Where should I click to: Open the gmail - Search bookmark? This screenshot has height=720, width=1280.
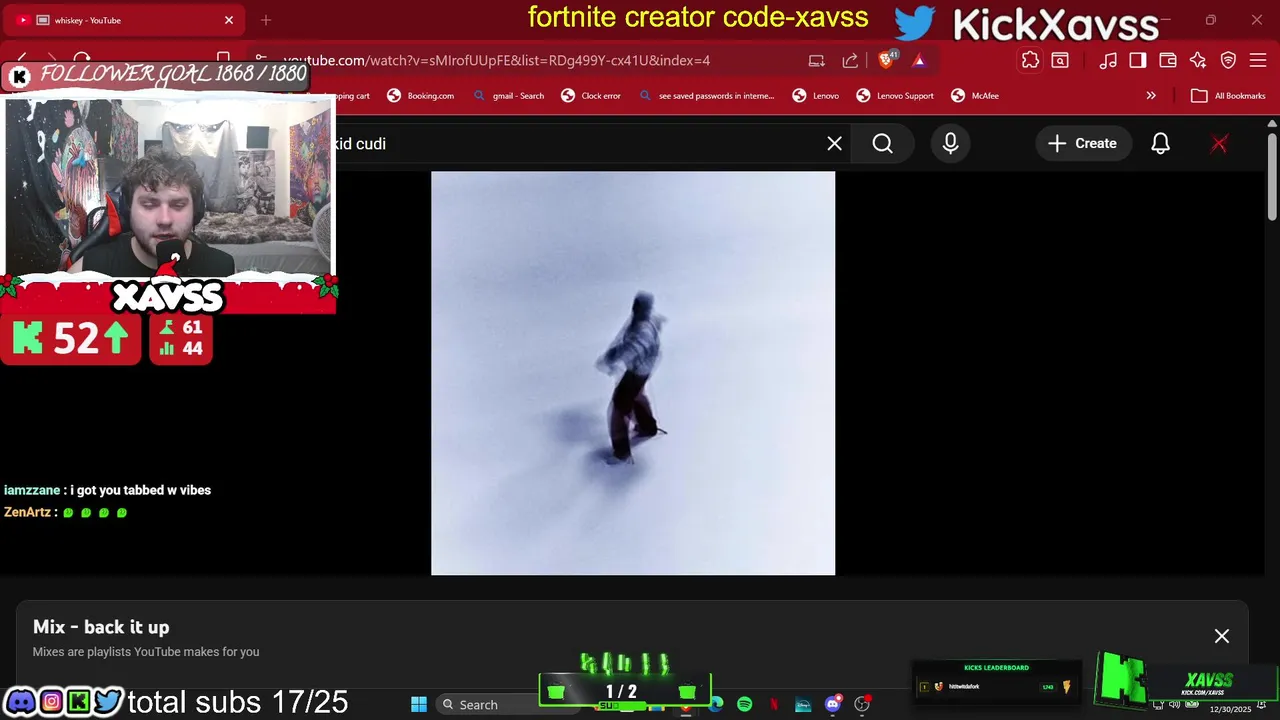tap(509, 96)
